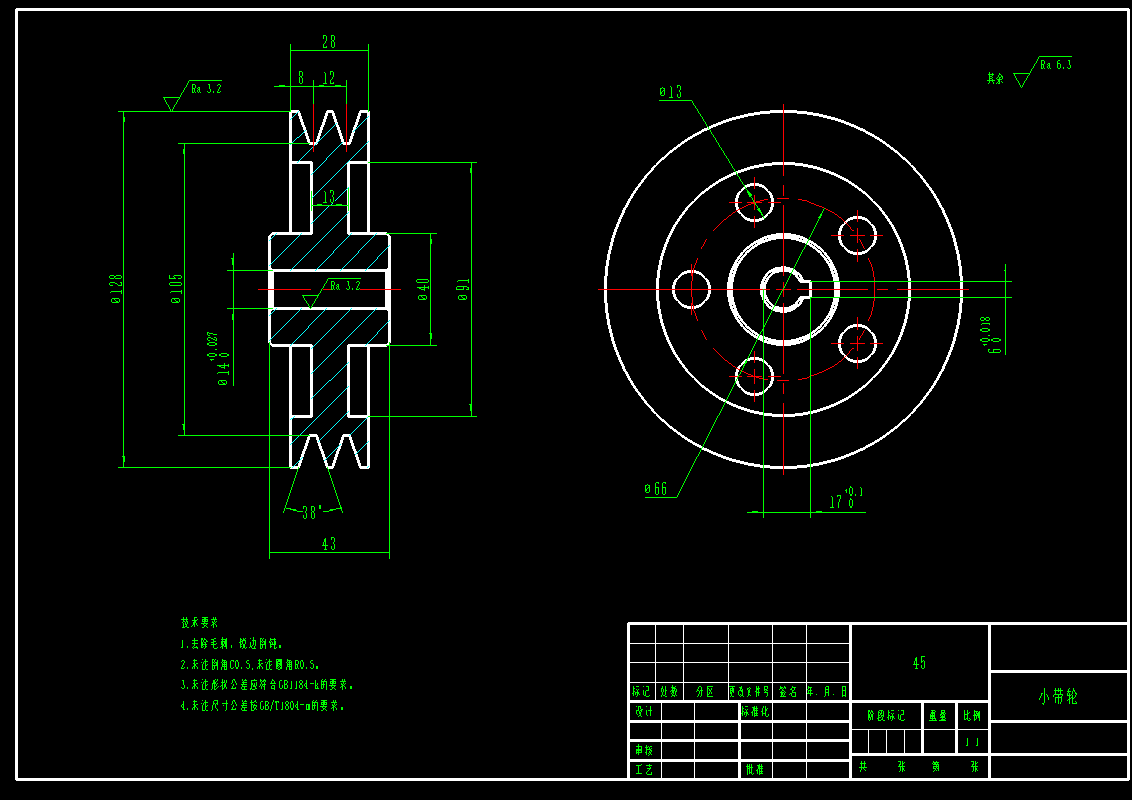Click the 17 keyway depth dimension
The height and width of the screenshot is (800, 1132).
click(845, 498)
